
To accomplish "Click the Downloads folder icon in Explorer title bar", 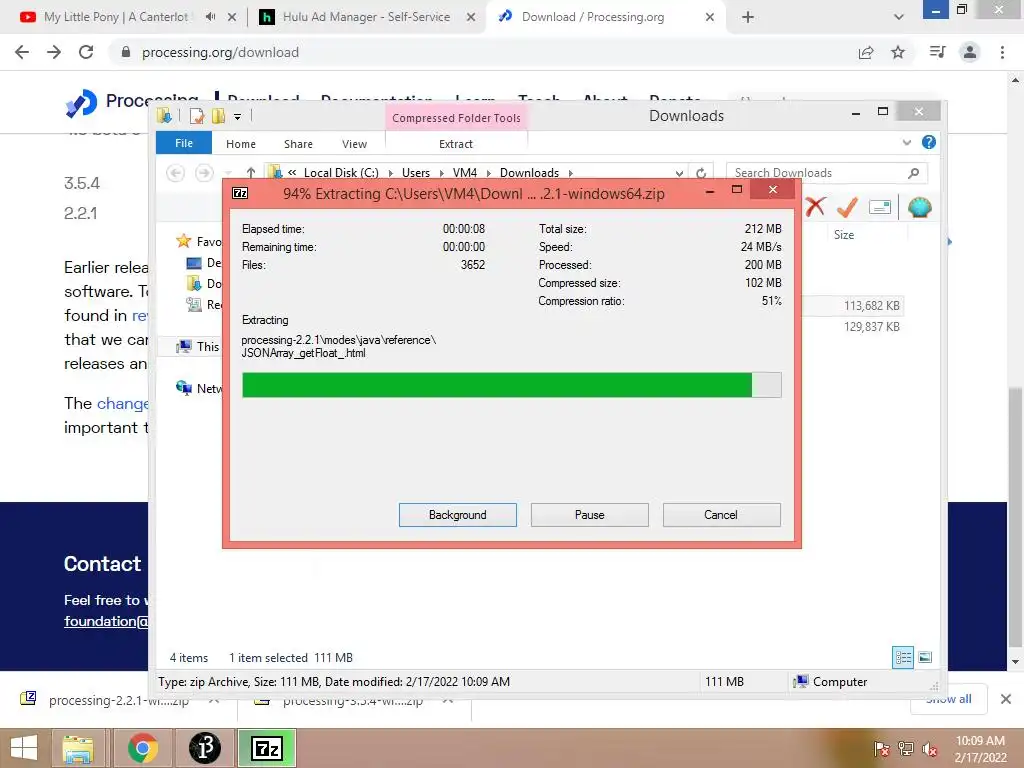I will tap(164, 116).
